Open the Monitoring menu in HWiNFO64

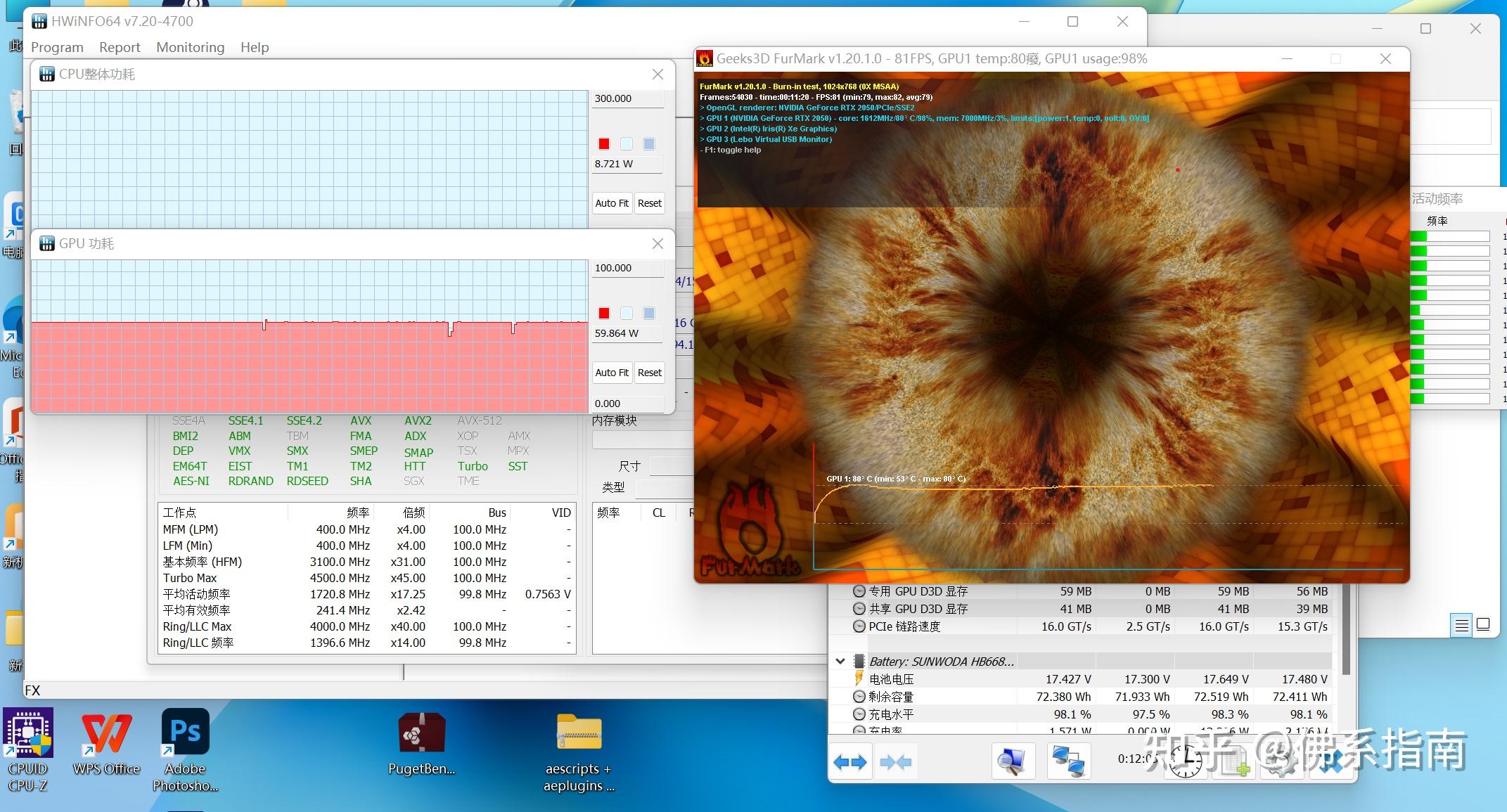(191, 47)
